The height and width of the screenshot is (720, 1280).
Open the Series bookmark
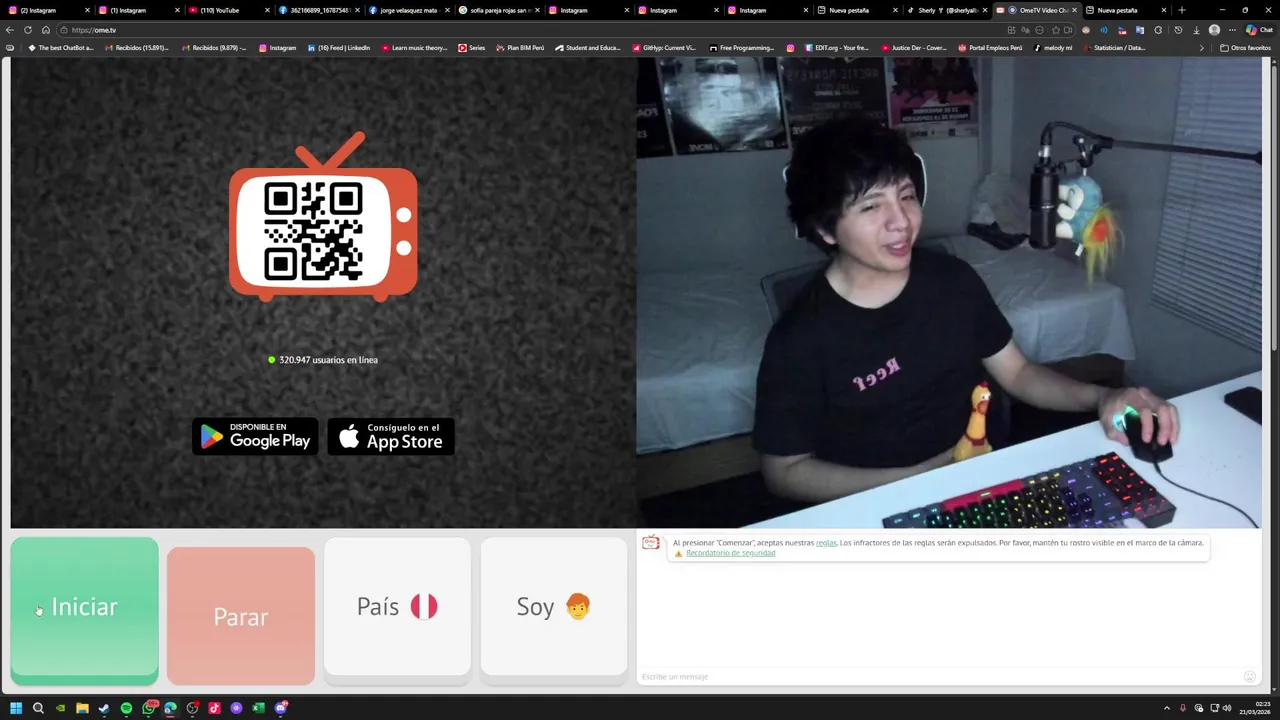472,48
